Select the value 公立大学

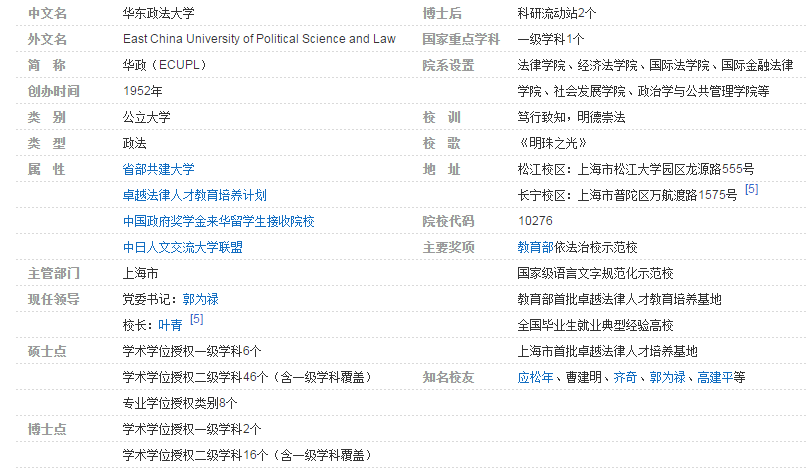click(147, 117)
